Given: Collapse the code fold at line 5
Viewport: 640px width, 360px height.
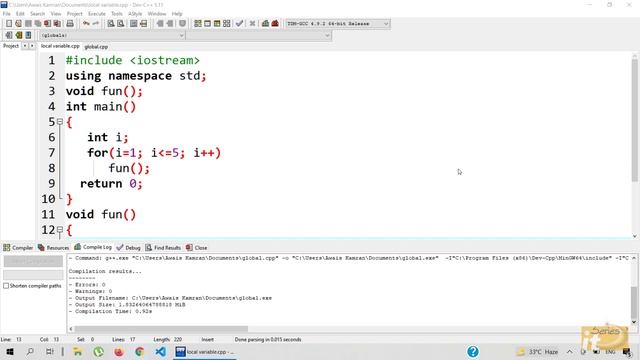Looking at the screenshot, I should pyautogui.click(x=60, y=122).
